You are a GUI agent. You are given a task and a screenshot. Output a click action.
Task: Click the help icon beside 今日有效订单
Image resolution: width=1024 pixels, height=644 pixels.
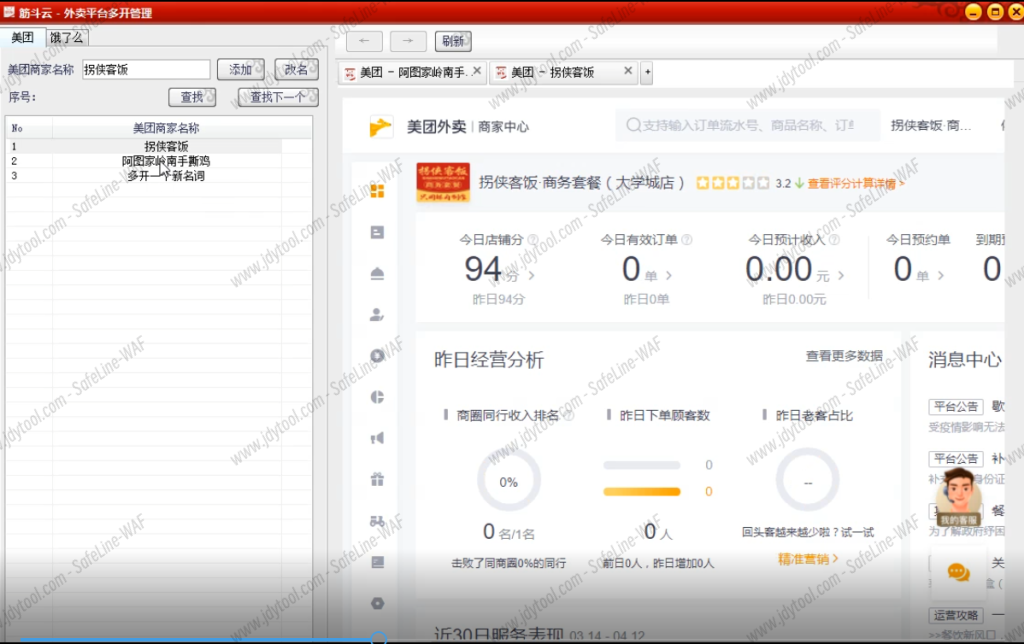click(686, 240)
